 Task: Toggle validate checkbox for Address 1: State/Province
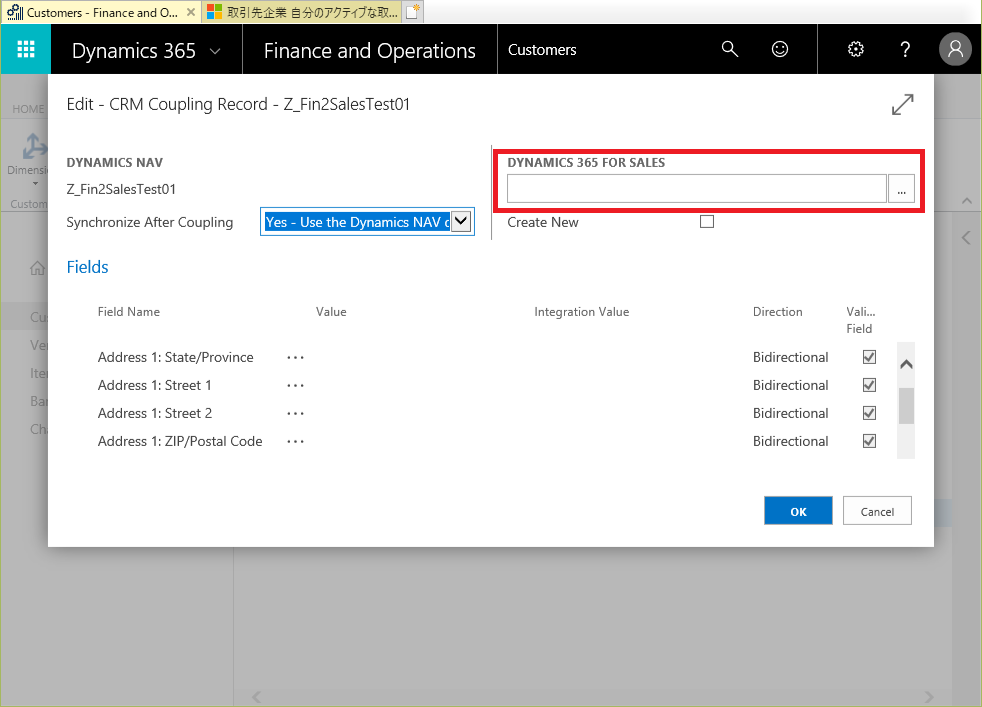point(869,357)
